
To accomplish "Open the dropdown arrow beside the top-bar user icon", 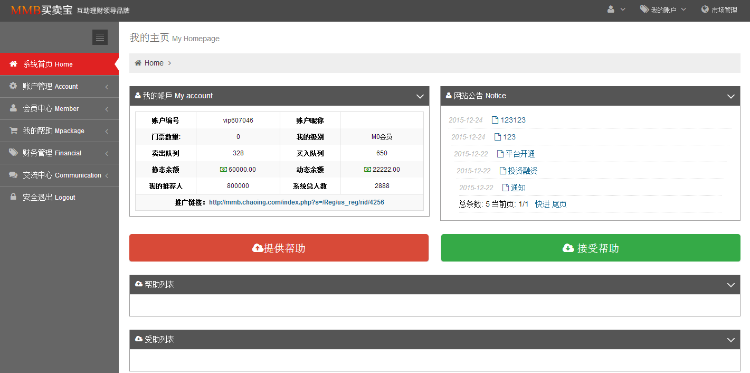I will (623, 10).
